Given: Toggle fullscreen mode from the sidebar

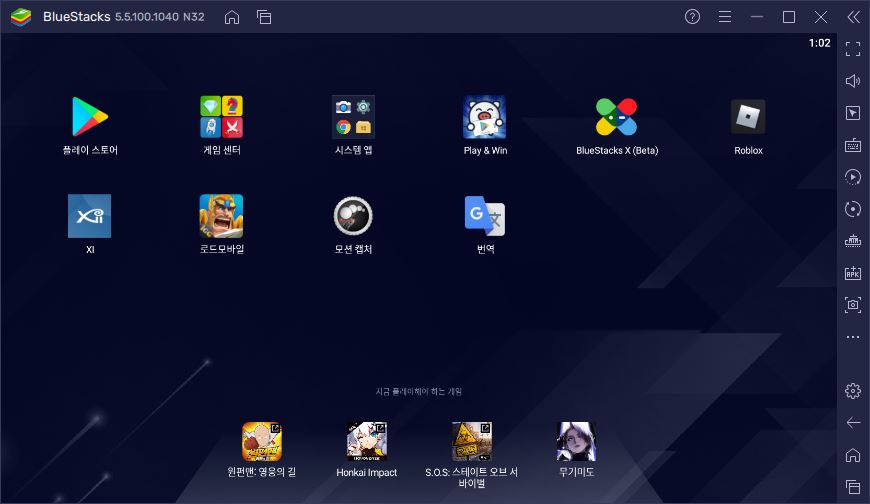Looking at the screenshot, I should tap(853, 49).
